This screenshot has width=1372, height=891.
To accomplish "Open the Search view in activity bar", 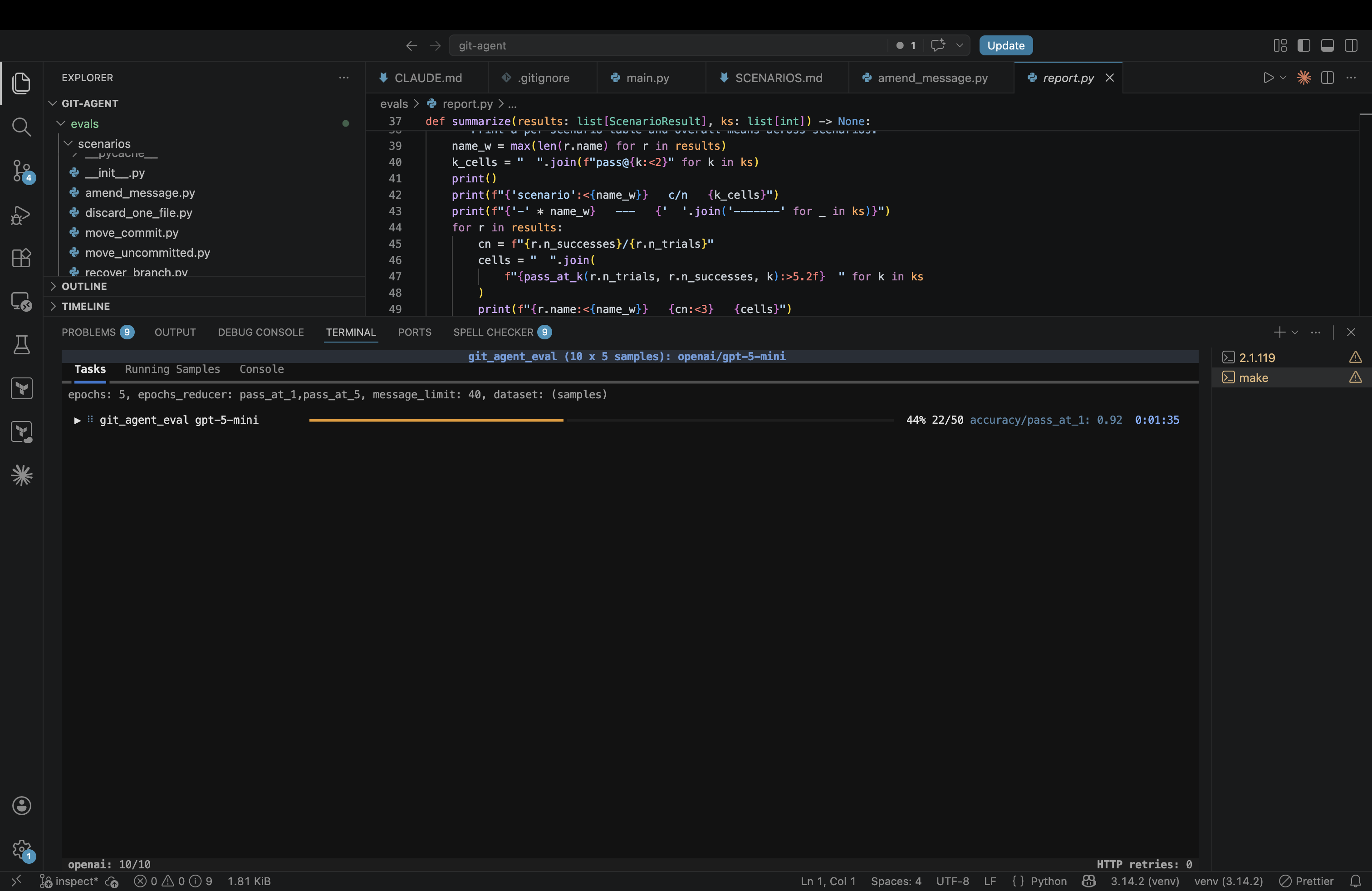I will point(21,127).
